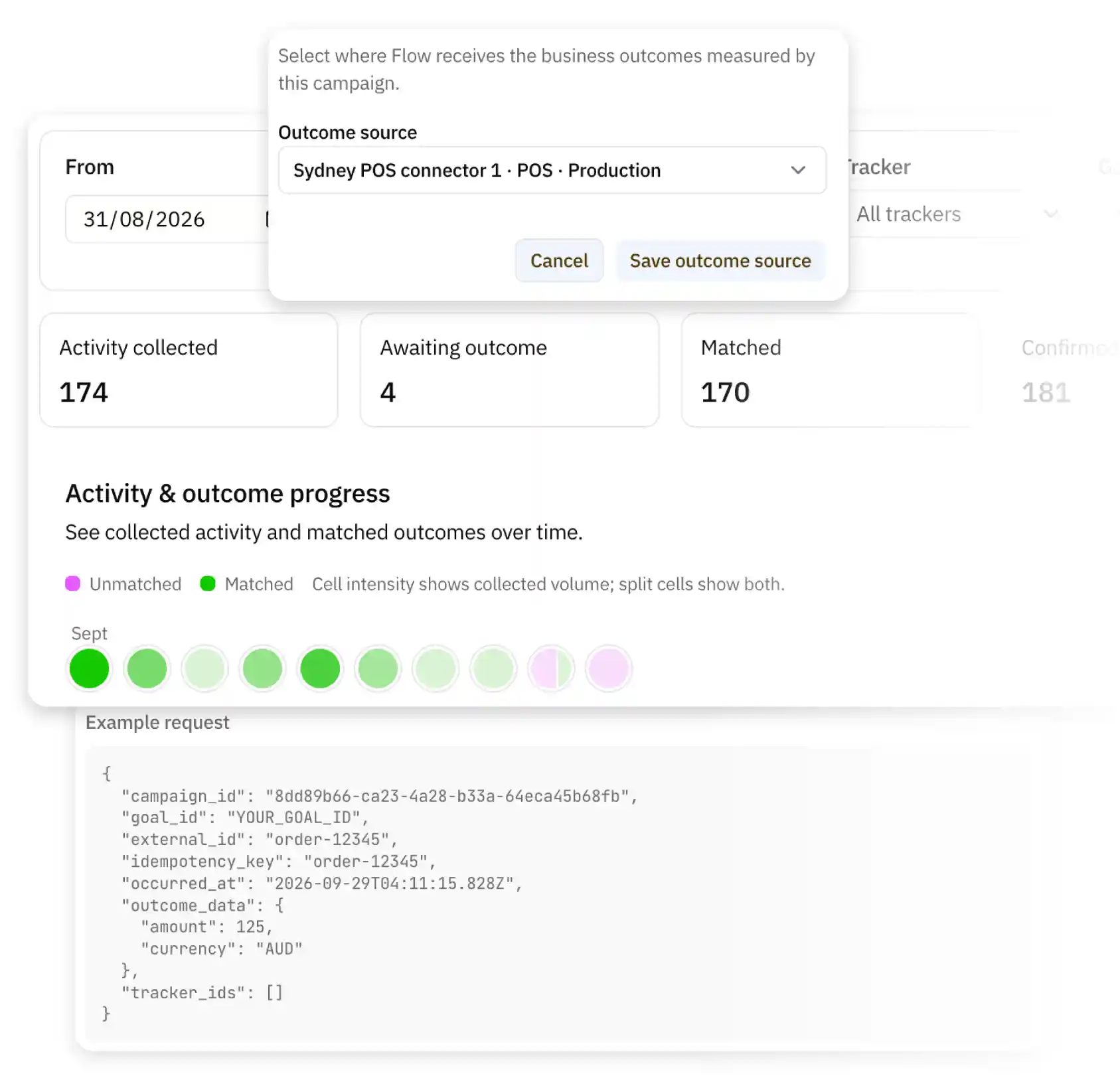
Task: Open the Outcome source dropdown
Action: coord(552,171)
